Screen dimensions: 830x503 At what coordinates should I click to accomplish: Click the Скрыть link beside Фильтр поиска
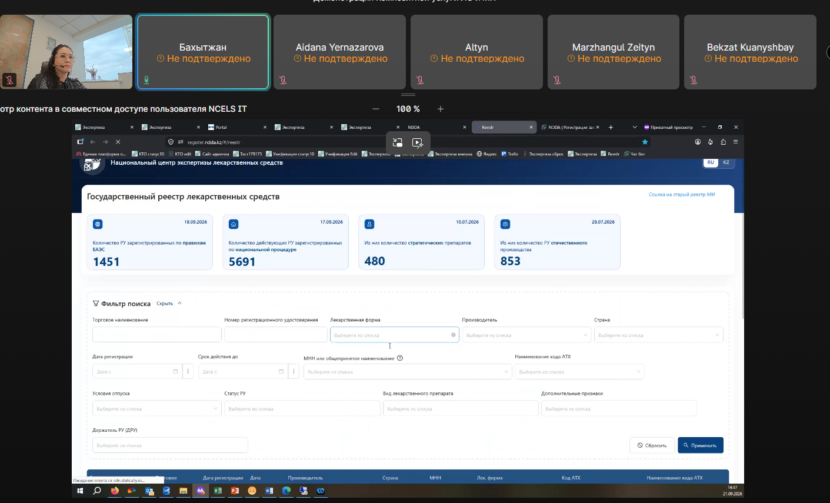click(x=165, y=303)
